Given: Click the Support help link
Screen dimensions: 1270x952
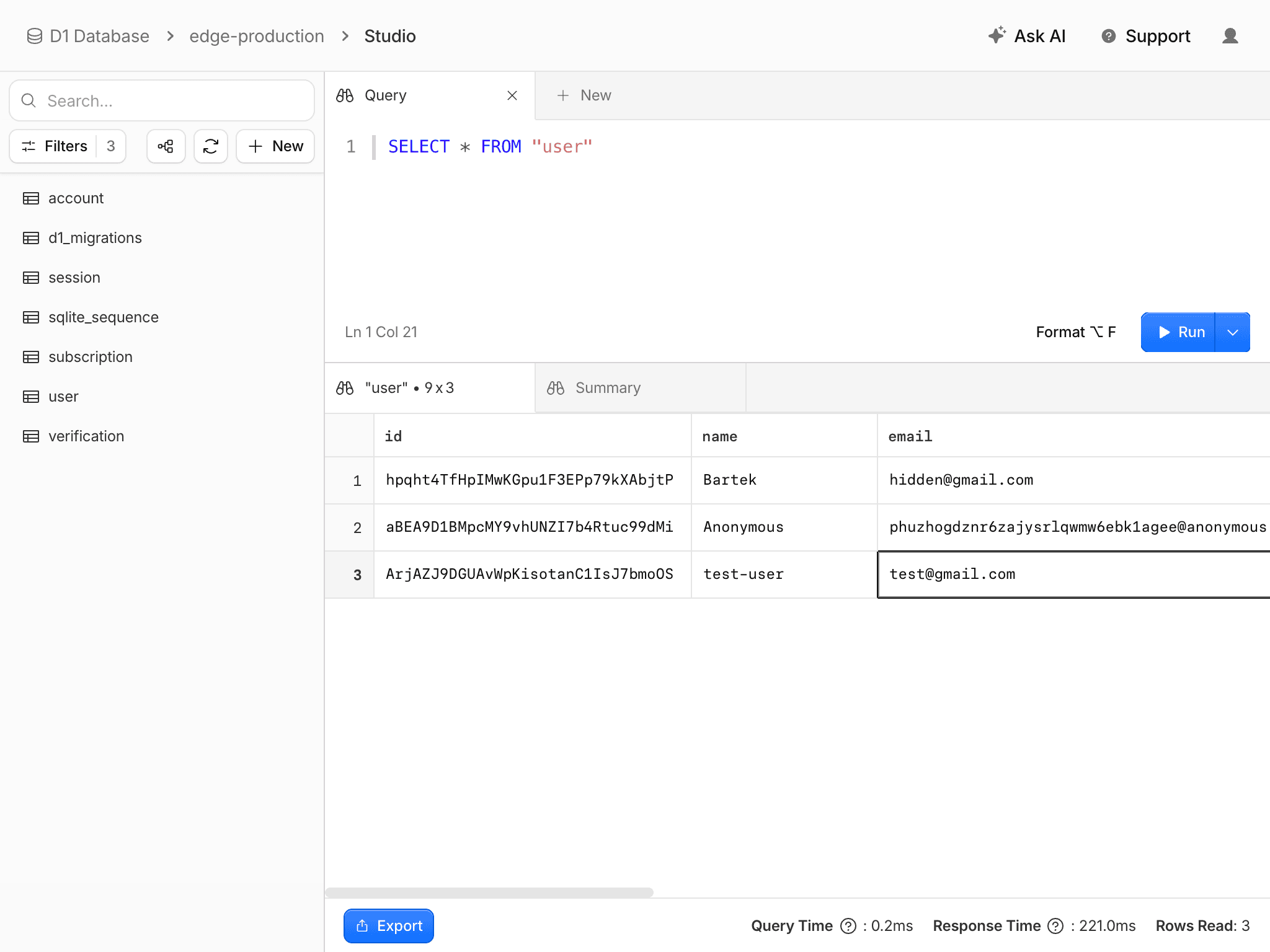Looking at the screenshot, I should [1145, 36].
